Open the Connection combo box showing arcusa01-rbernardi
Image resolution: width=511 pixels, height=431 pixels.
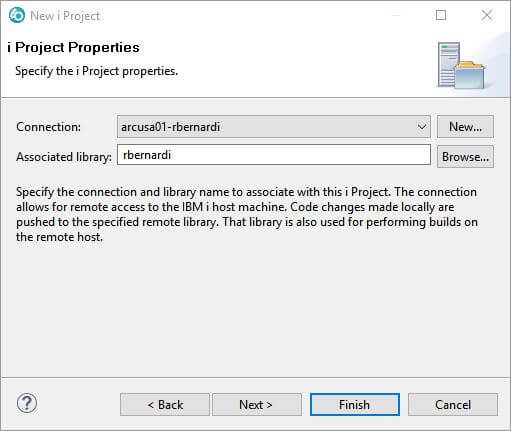pos(274,127)
